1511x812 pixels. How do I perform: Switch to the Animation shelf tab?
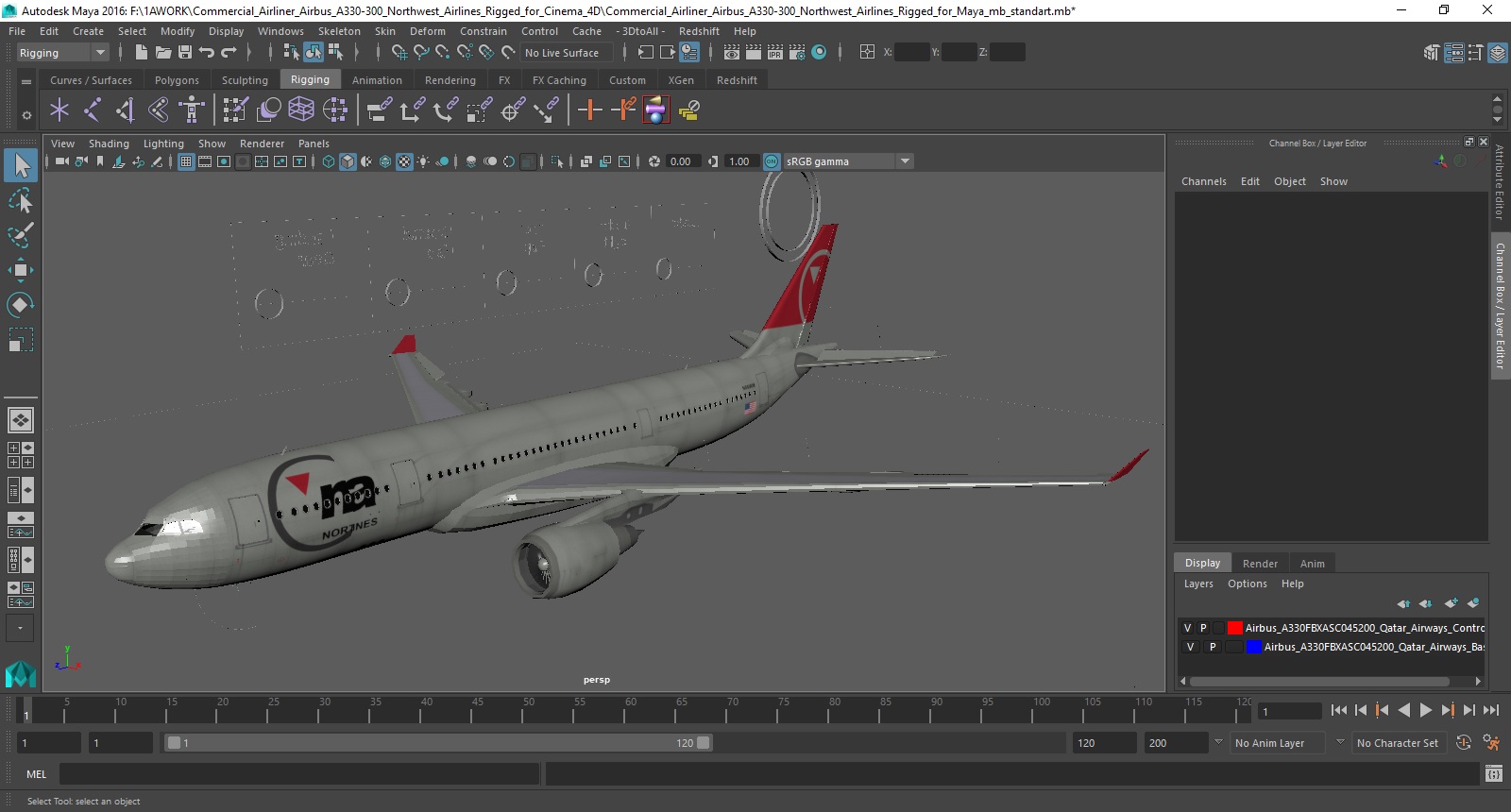[x=377, y=80]
